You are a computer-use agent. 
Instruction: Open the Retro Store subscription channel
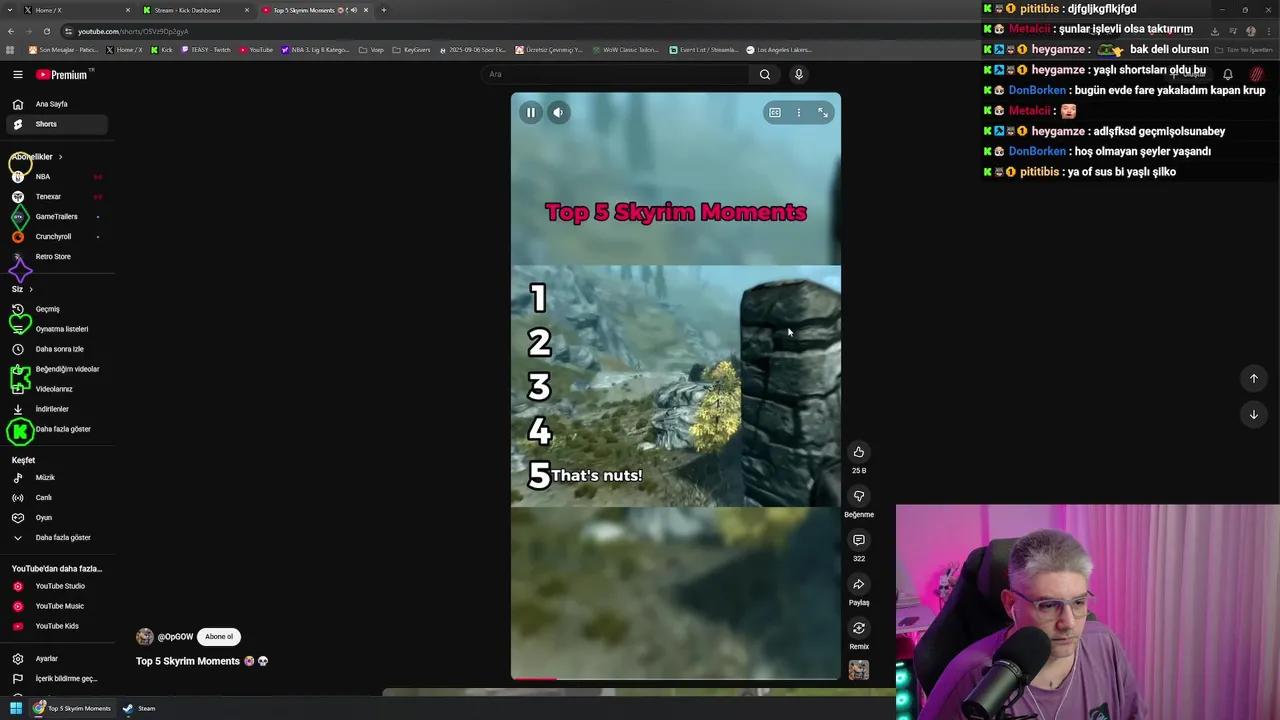57,257
